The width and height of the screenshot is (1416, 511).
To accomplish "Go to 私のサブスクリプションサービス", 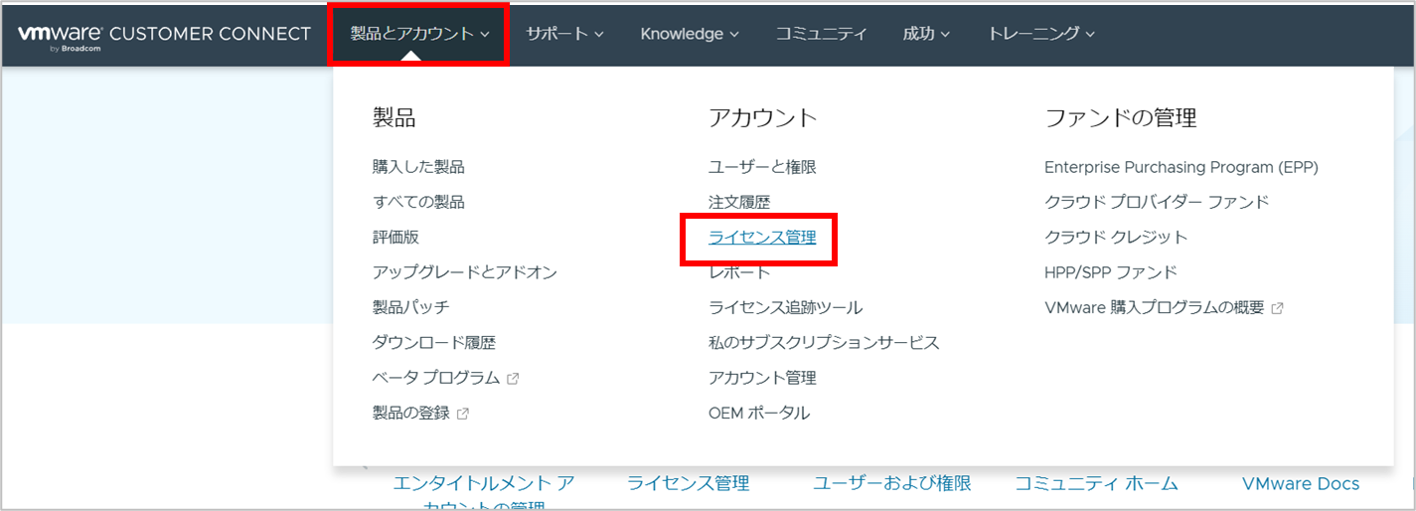I will click(824, 342).
